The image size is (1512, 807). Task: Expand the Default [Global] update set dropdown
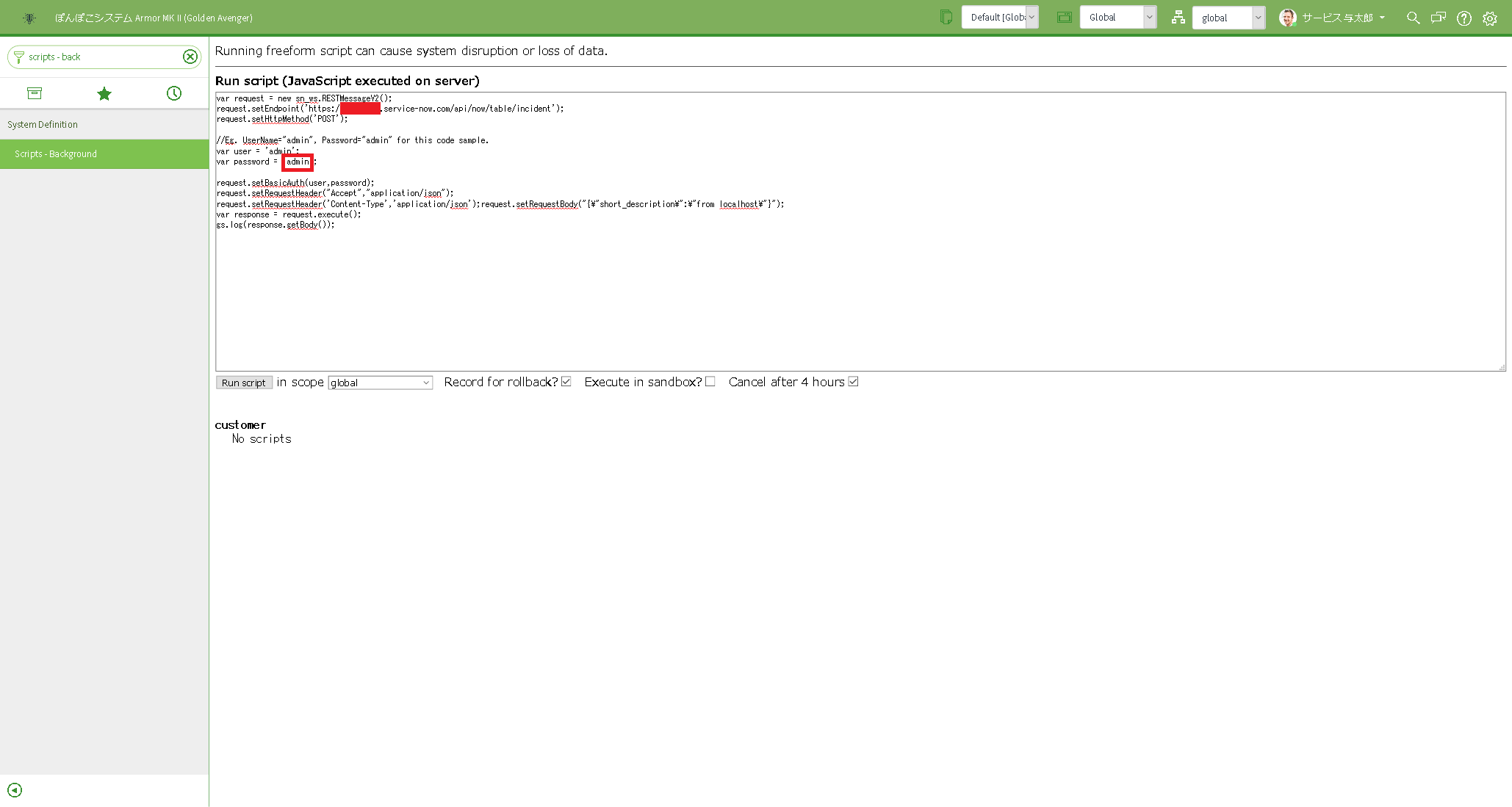(x=1000, y=18)
